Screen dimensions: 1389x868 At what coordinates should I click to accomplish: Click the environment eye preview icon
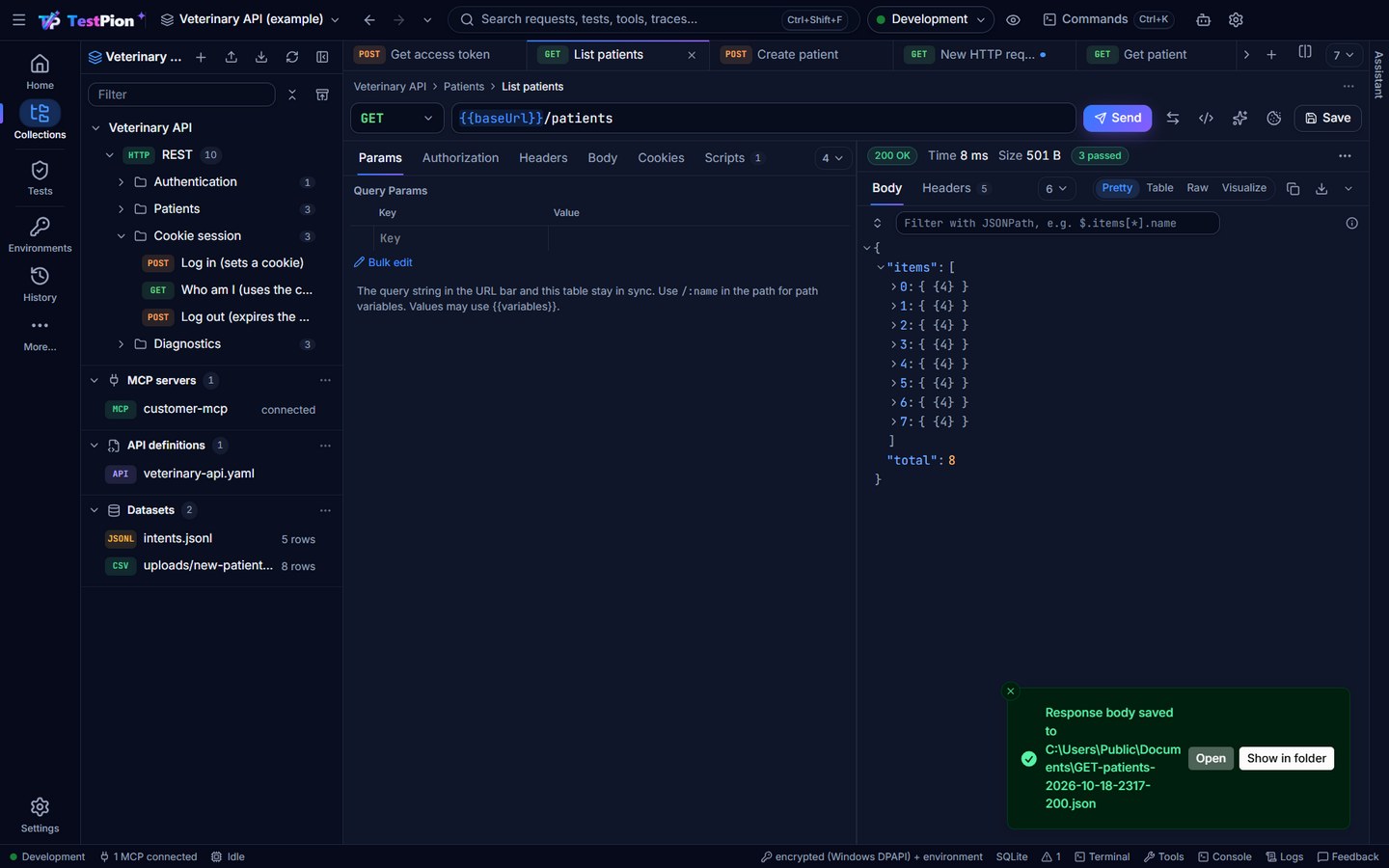point(1013,19)
